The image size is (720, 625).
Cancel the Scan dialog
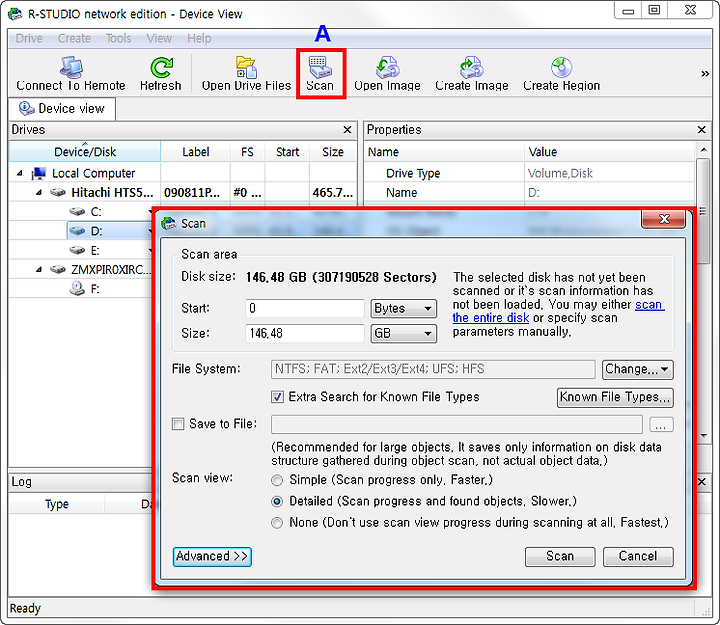coord(638,557)
